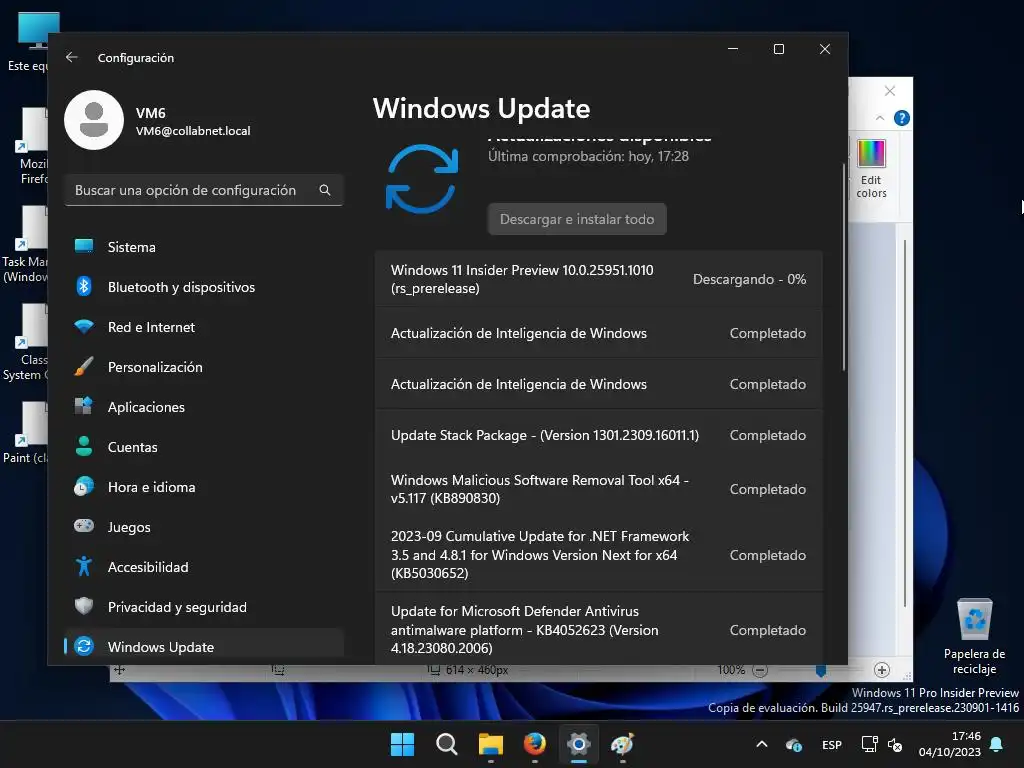Click the Hora e idioma clock icon
This screenshot has width=1024, height=768.
coord(84,487)
